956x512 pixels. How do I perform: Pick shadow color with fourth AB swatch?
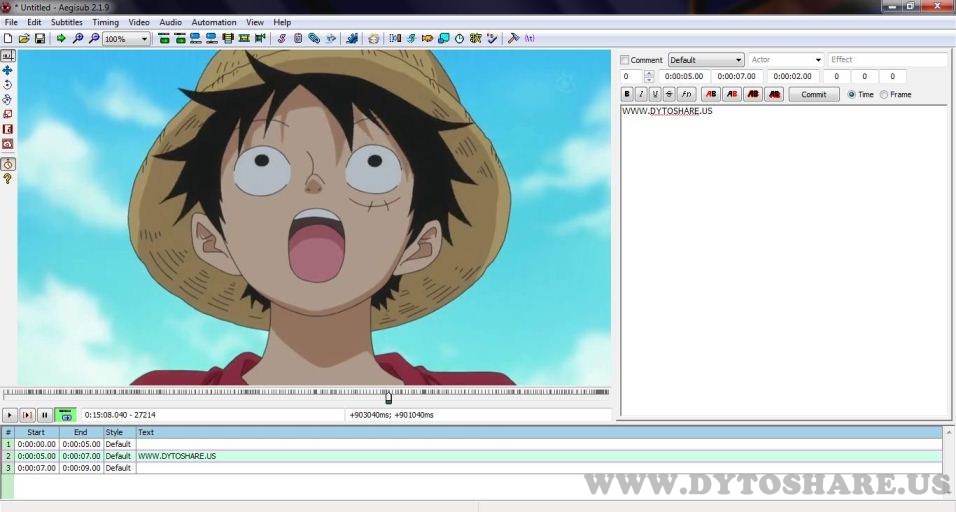click(x=774, y=94)
